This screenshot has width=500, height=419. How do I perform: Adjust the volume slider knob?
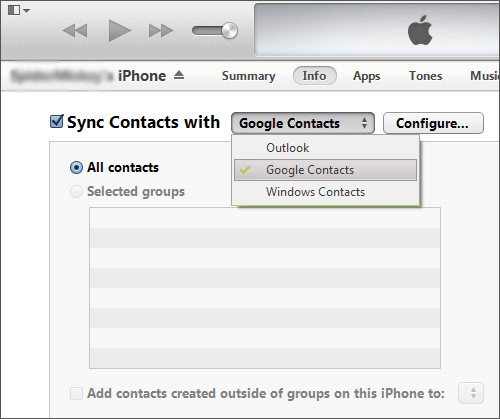point(229,31)
